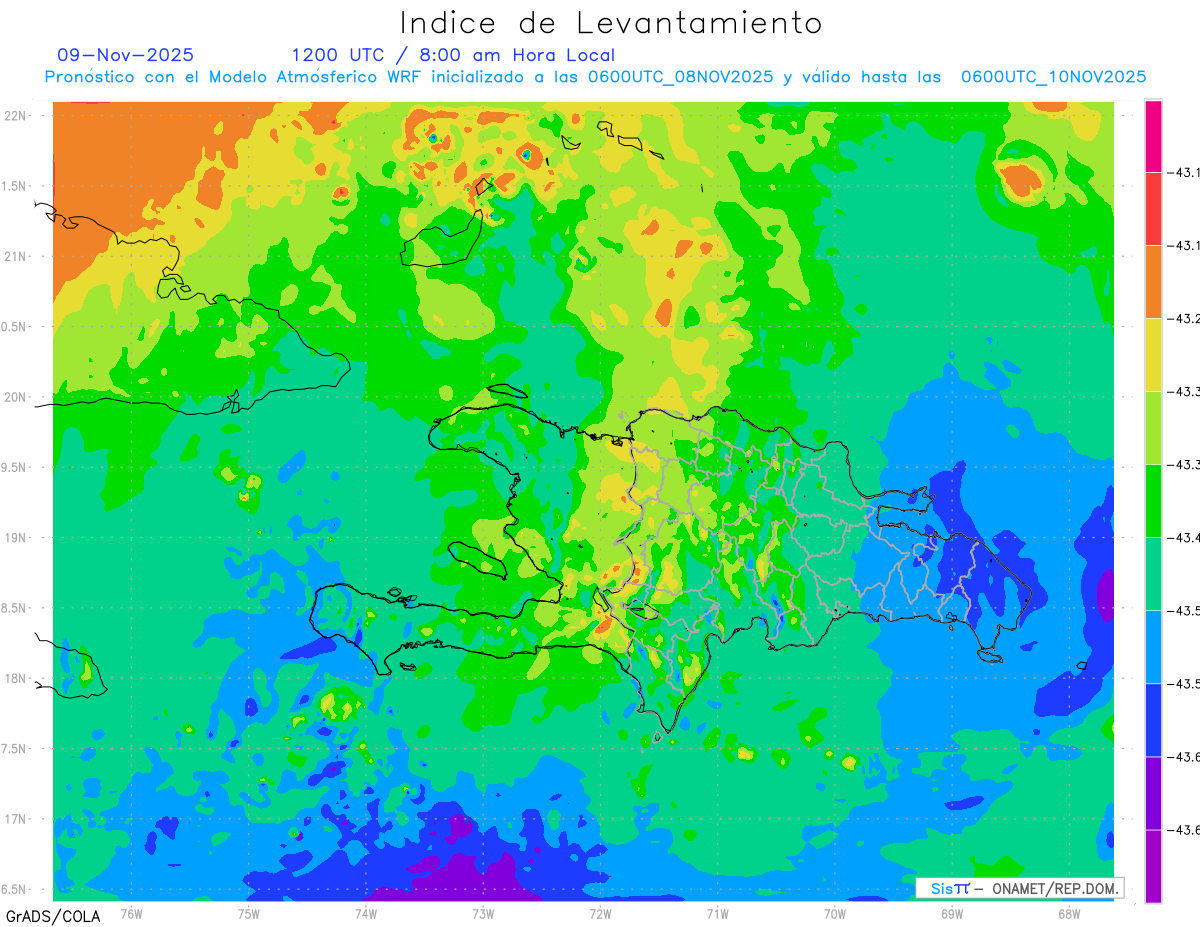Viewport: 1200px width, 927px height.
Task: Click the '-43.4' colorbar value
Action: pyautogui.click(x=1185, y=538)
